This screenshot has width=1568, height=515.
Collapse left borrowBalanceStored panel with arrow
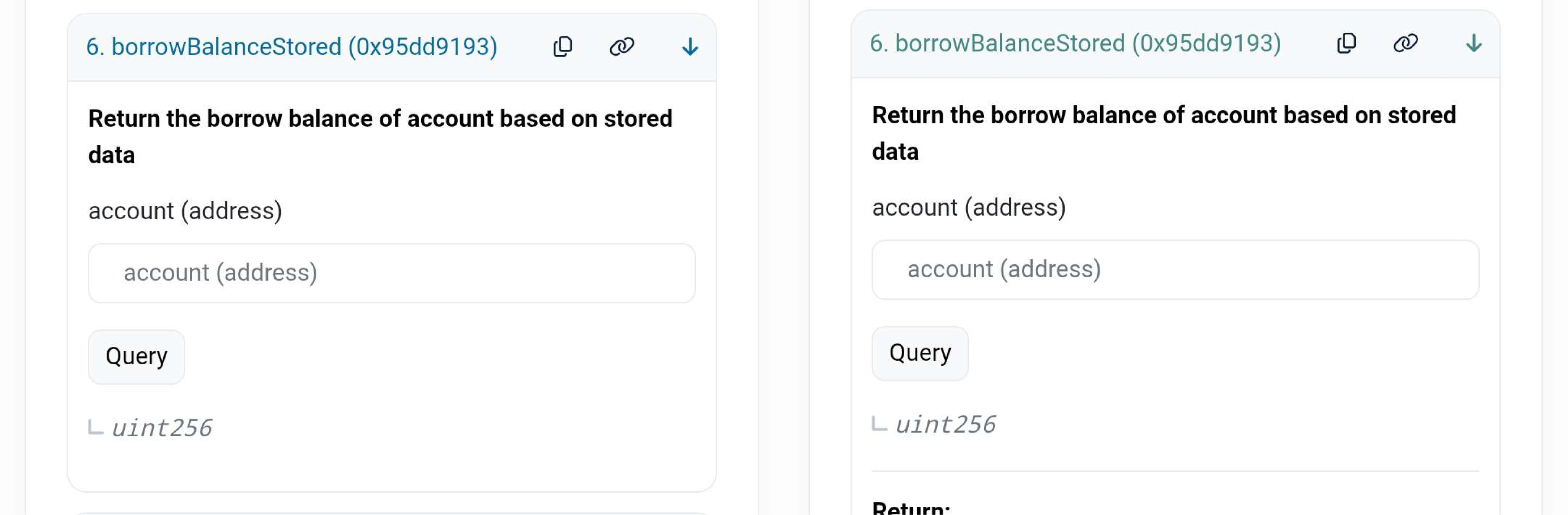[x=689, y=47]
